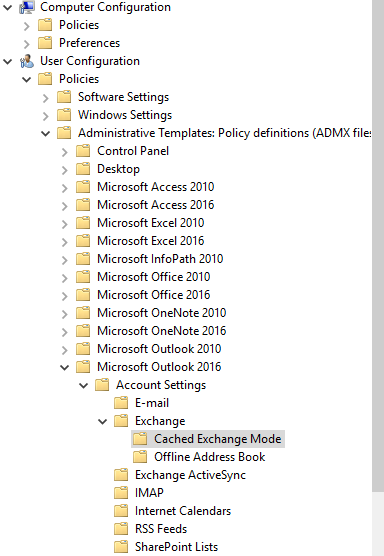Screen dimensions: 384x556
Task: Click the Offline Address Book folder icon
Action: (x=140, y=457)
